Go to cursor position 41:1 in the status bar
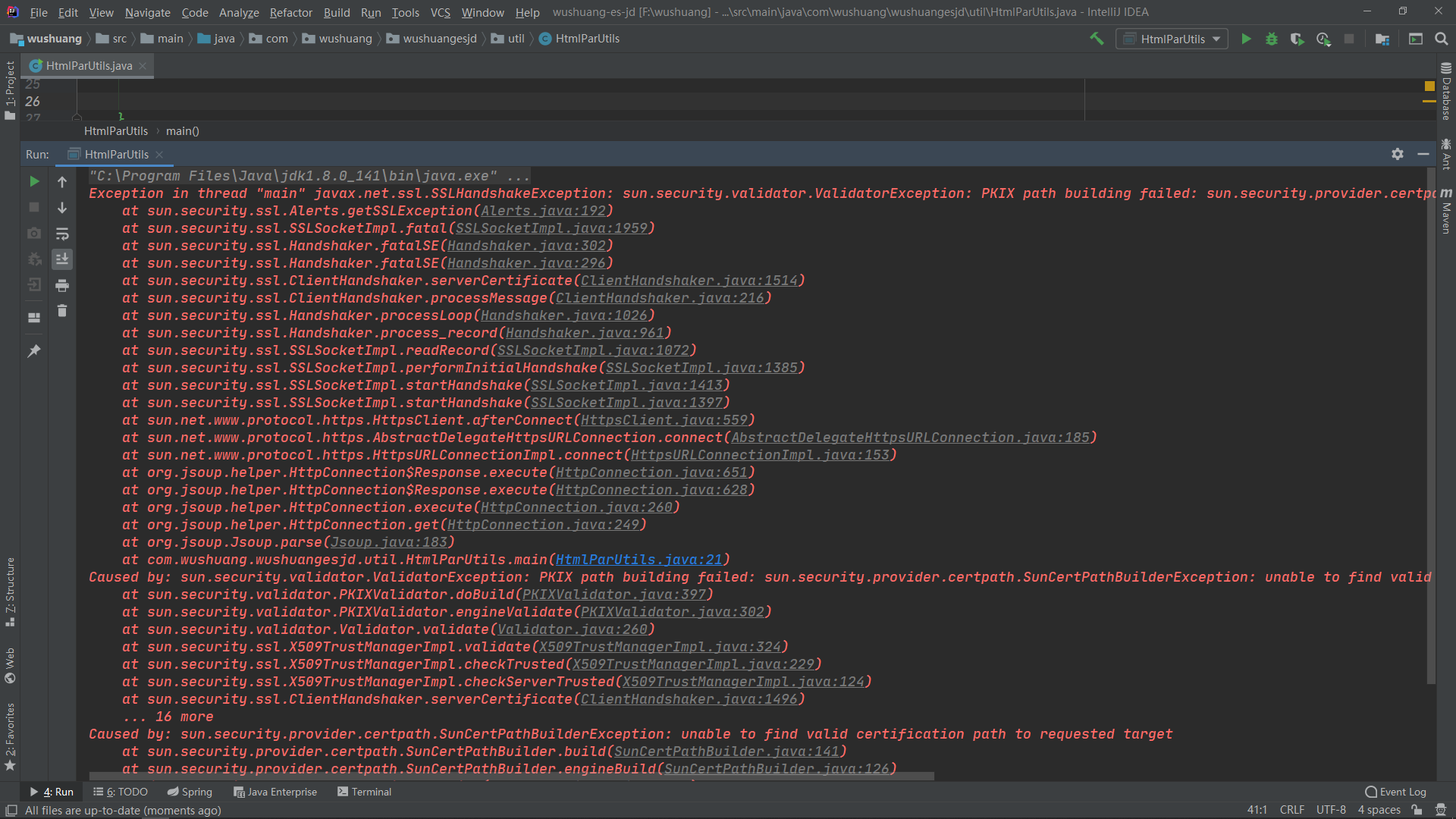This screenshot has width=1456, height=819. 1257,810
